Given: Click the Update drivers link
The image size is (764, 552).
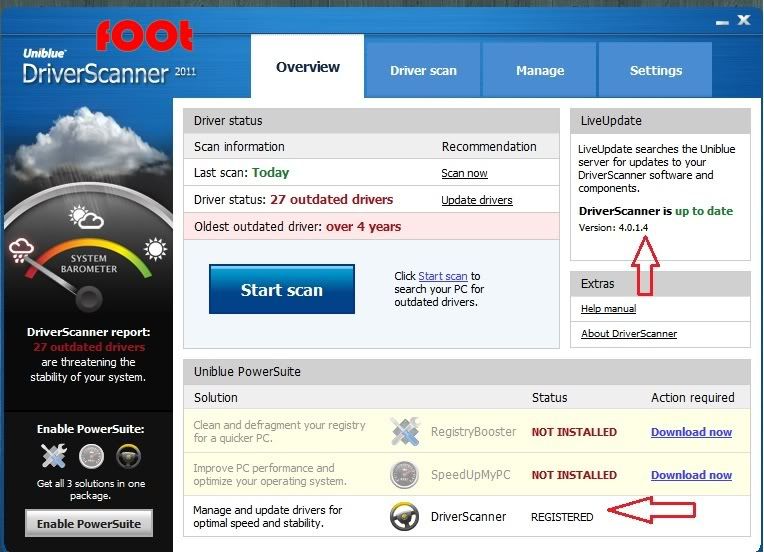Looking at the screenshot, I should click(x=476, y=200).
